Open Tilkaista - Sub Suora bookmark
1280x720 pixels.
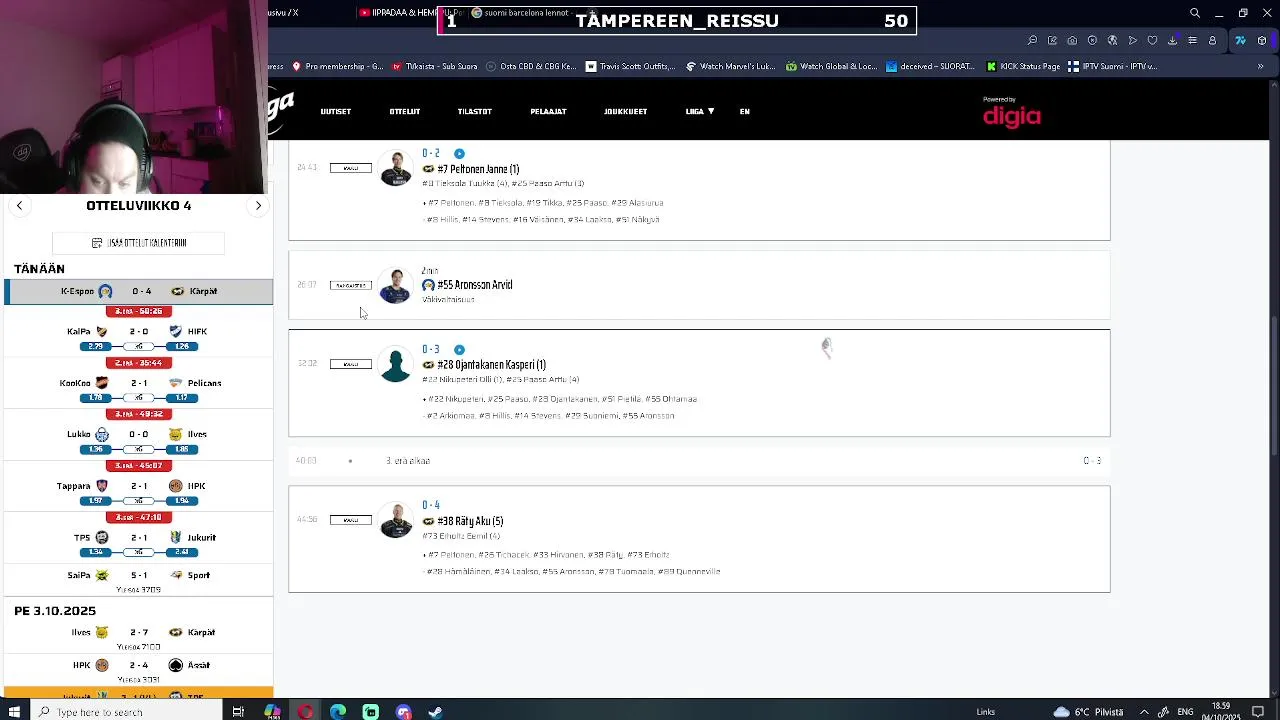tap(435, 66)
